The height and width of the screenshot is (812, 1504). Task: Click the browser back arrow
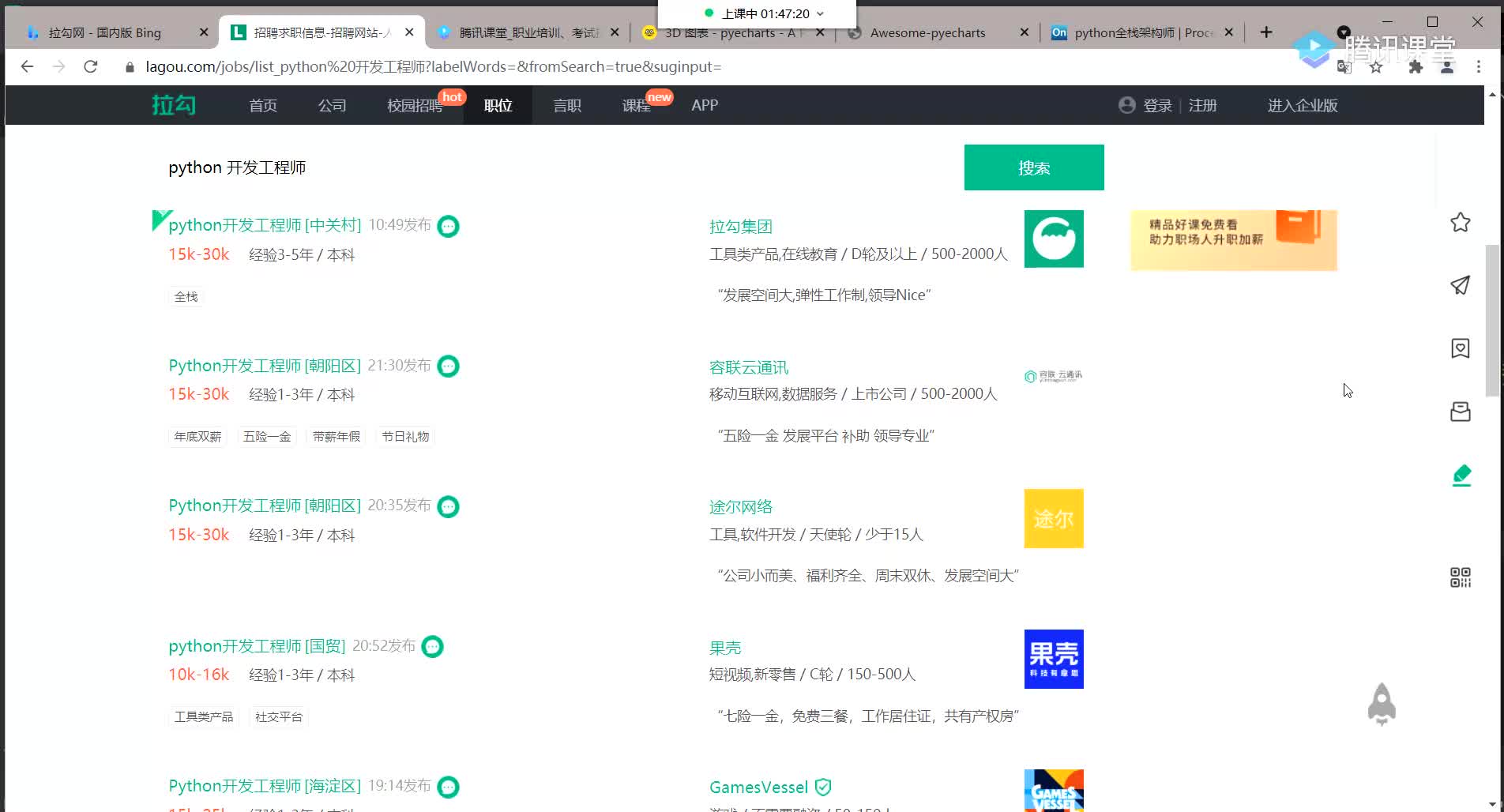27,67
